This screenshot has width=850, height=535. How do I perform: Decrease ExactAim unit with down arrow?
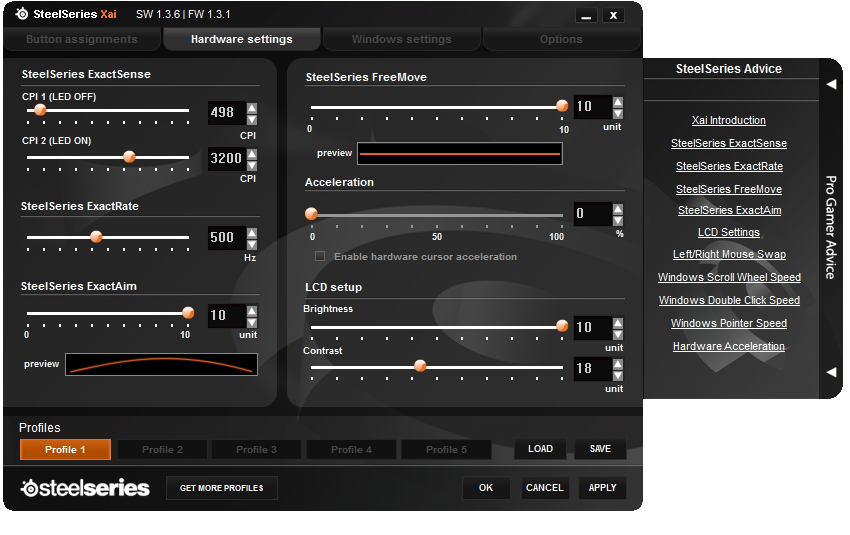click(252, 321)
